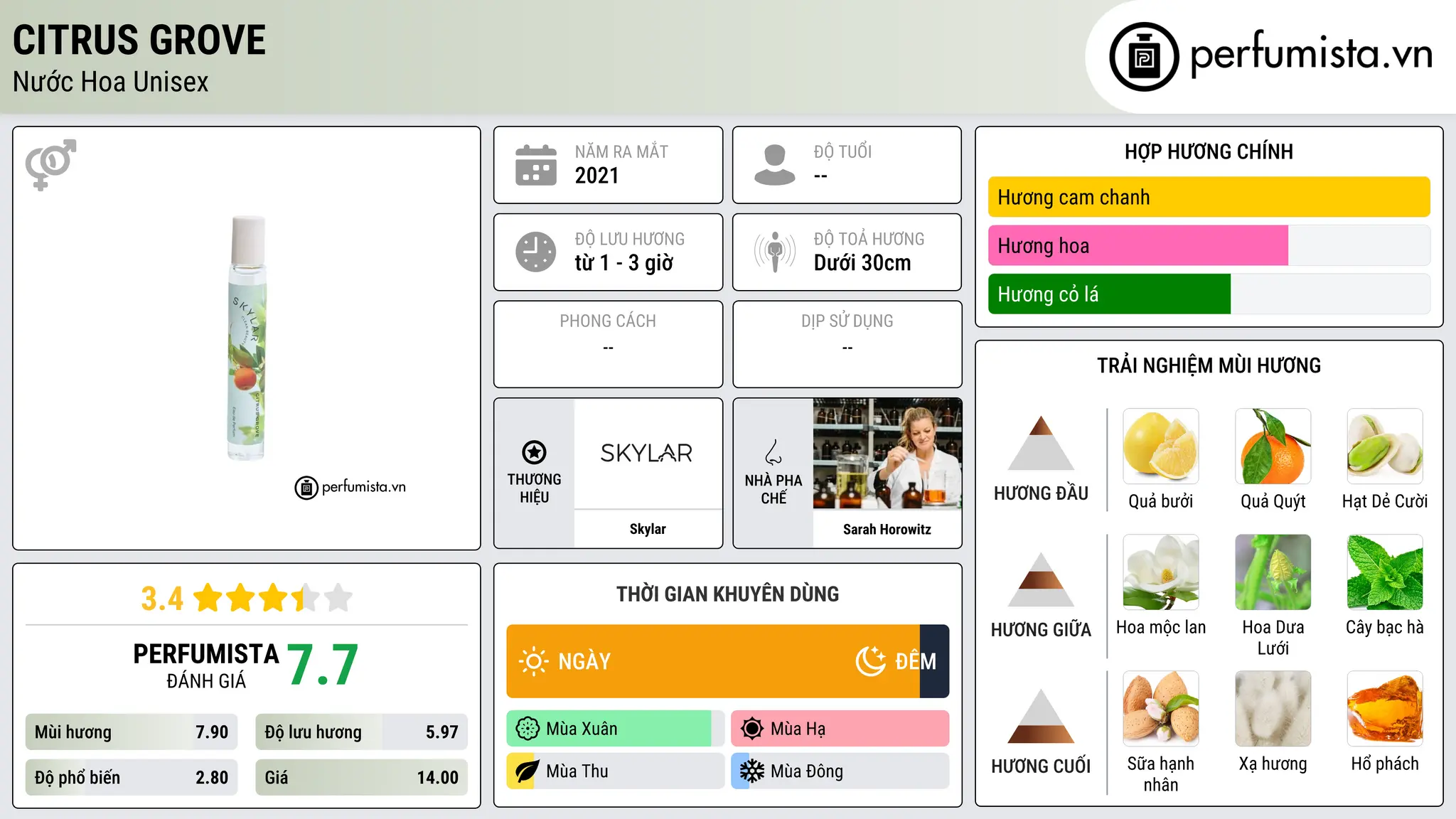Click the star badge icon above Thương hiệu

(534, 452)
